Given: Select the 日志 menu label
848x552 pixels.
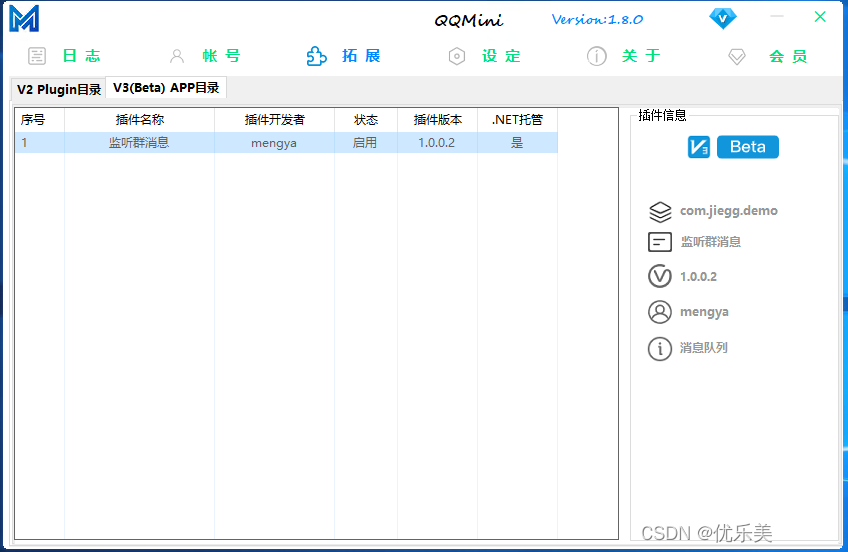Looking at the screenshot, I should [x=82, y=56].
